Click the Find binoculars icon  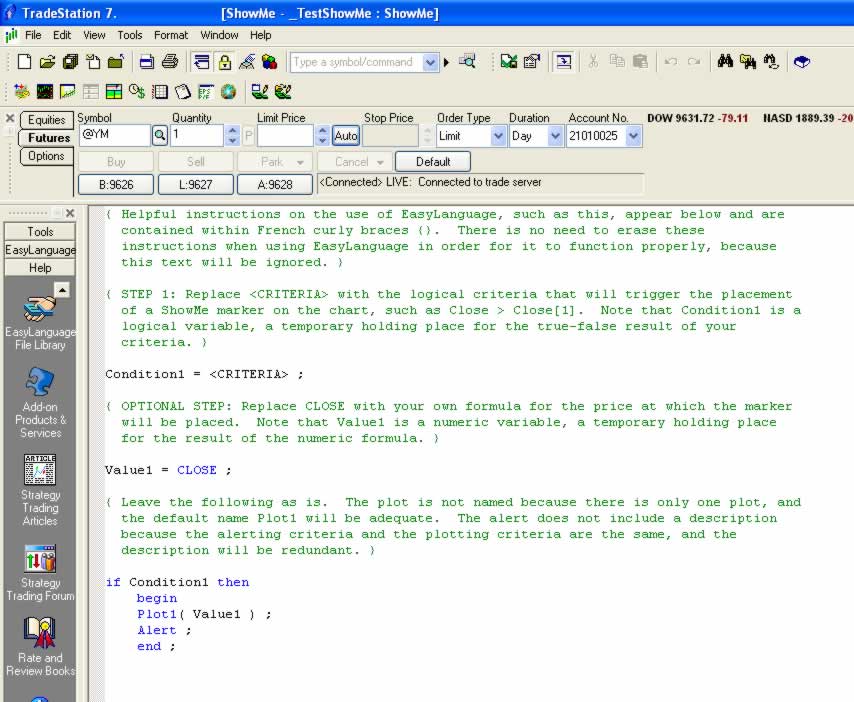[725, 62]
